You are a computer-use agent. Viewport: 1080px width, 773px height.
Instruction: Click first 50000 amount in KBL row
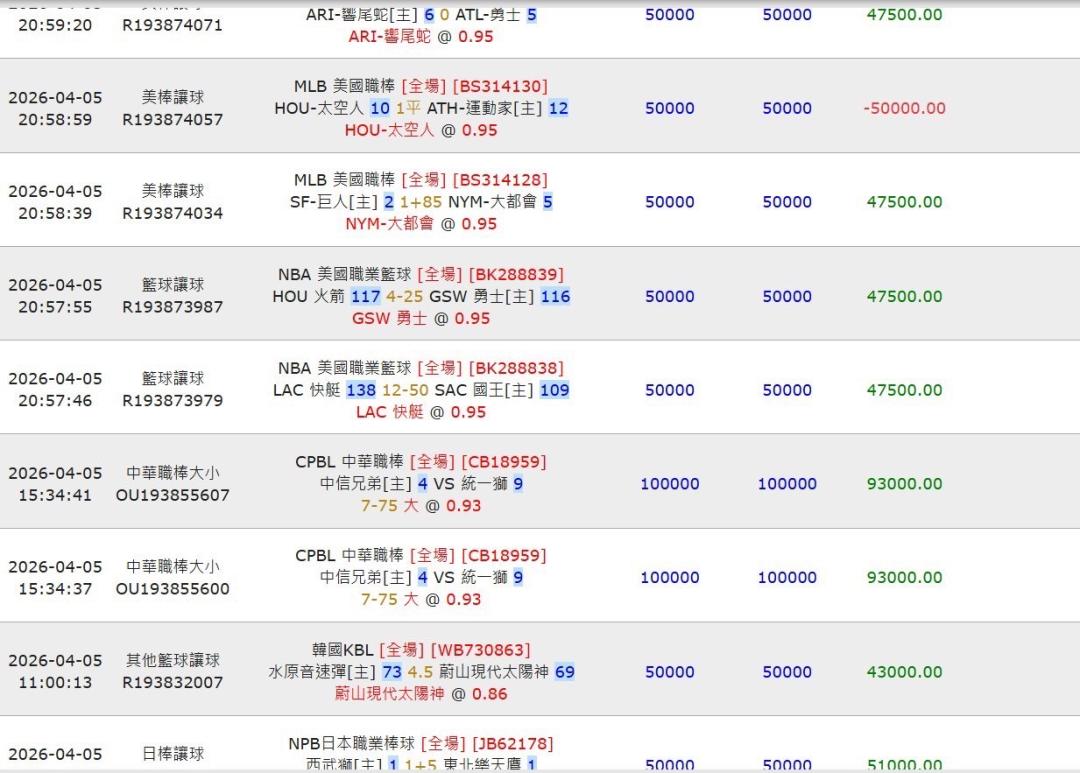coord(669,672)
